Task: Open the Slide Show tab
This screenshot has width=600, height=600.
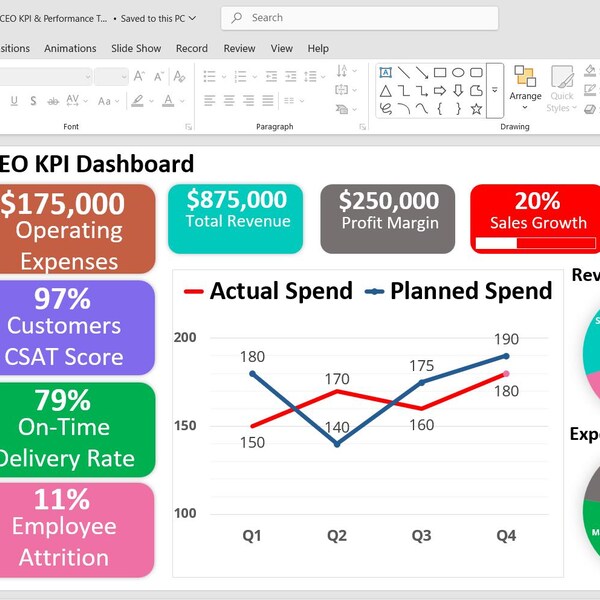Action: click(x=136, y=48)
